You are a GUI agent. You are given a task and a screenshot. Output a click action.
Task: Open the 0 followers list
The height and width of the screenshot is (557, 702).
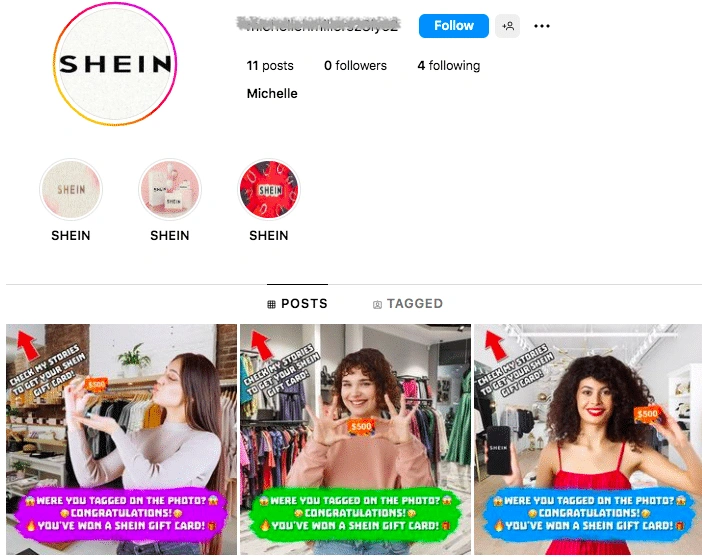click(355, 66)
